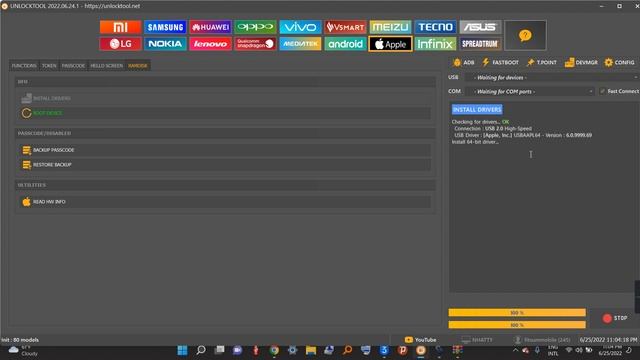640x360 pixels.
Task: Click the USB Driver version log line
Action: pos(523,135)
